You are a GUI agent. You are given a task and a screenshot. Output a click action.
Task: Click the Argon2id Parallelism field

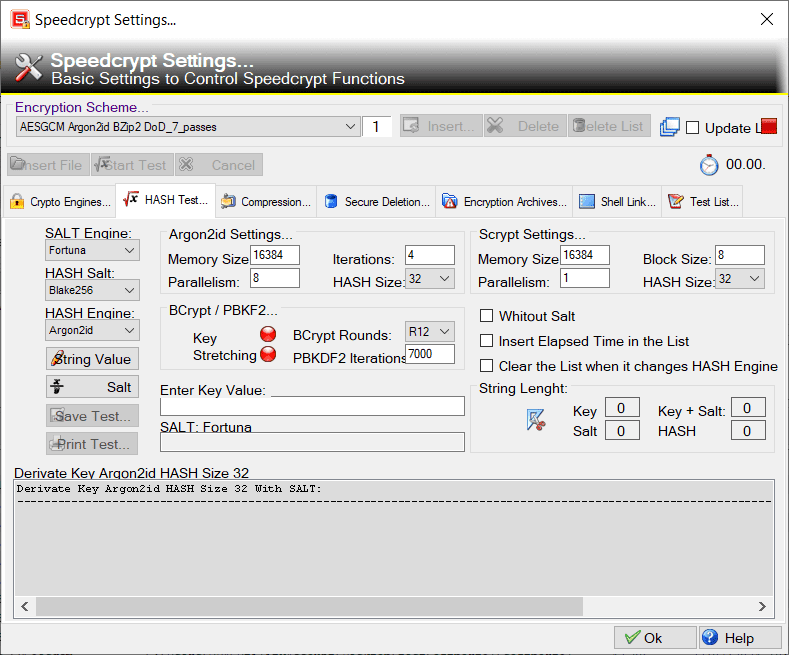pos(275,278)
